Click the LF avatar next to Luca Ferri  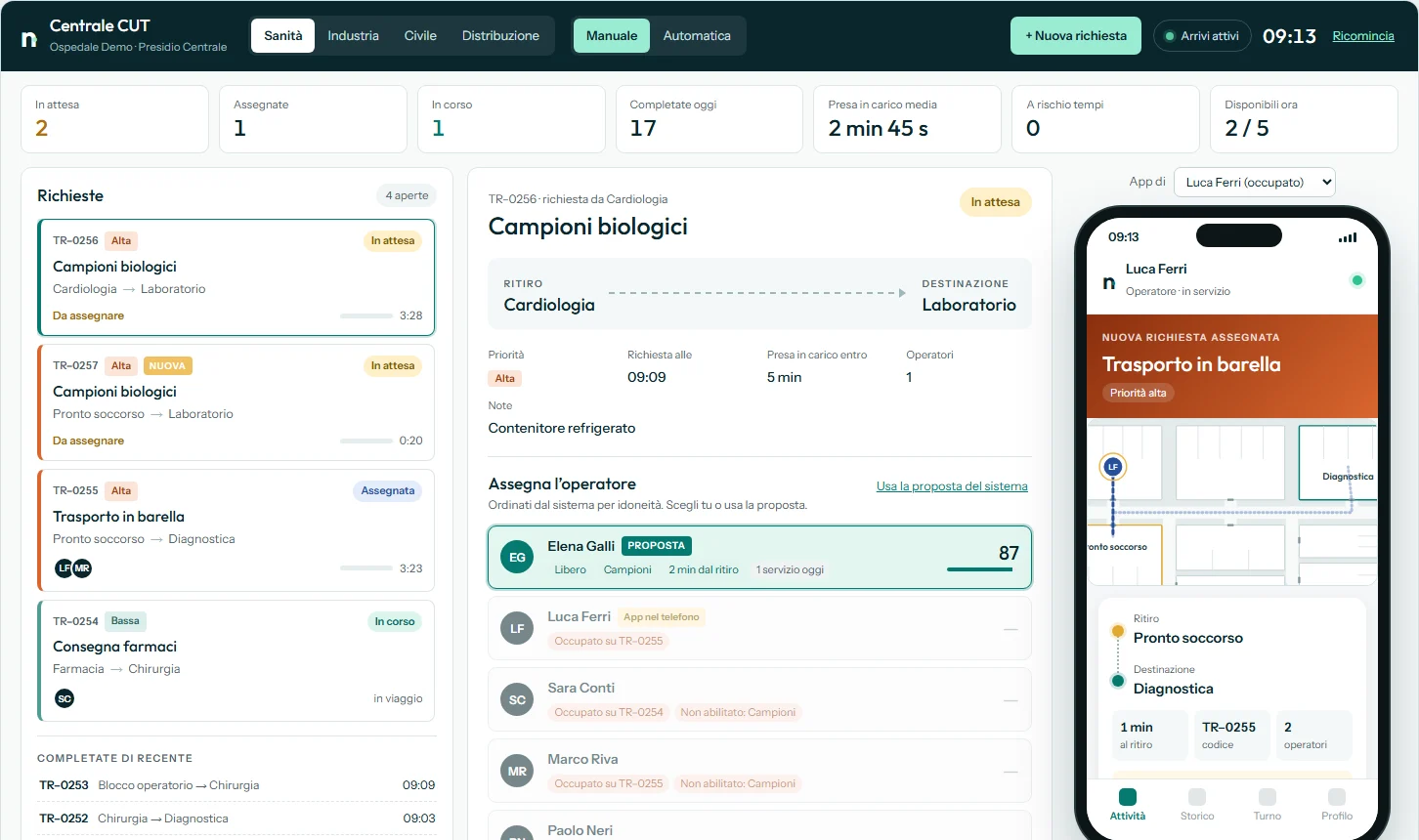coord(517,628)
